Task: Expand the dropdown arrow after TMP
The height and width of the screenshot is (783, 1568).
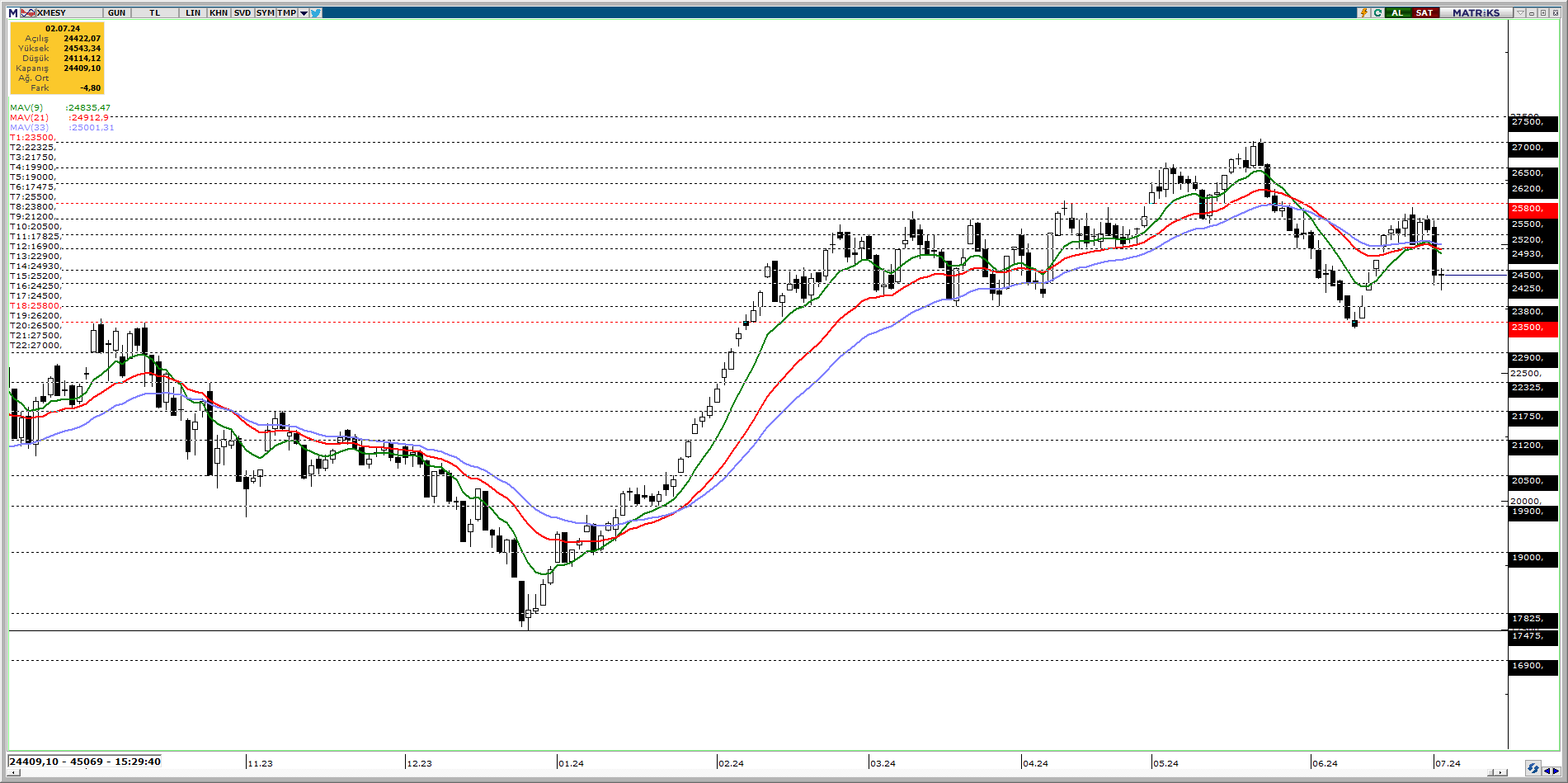Action: [304, 12]
